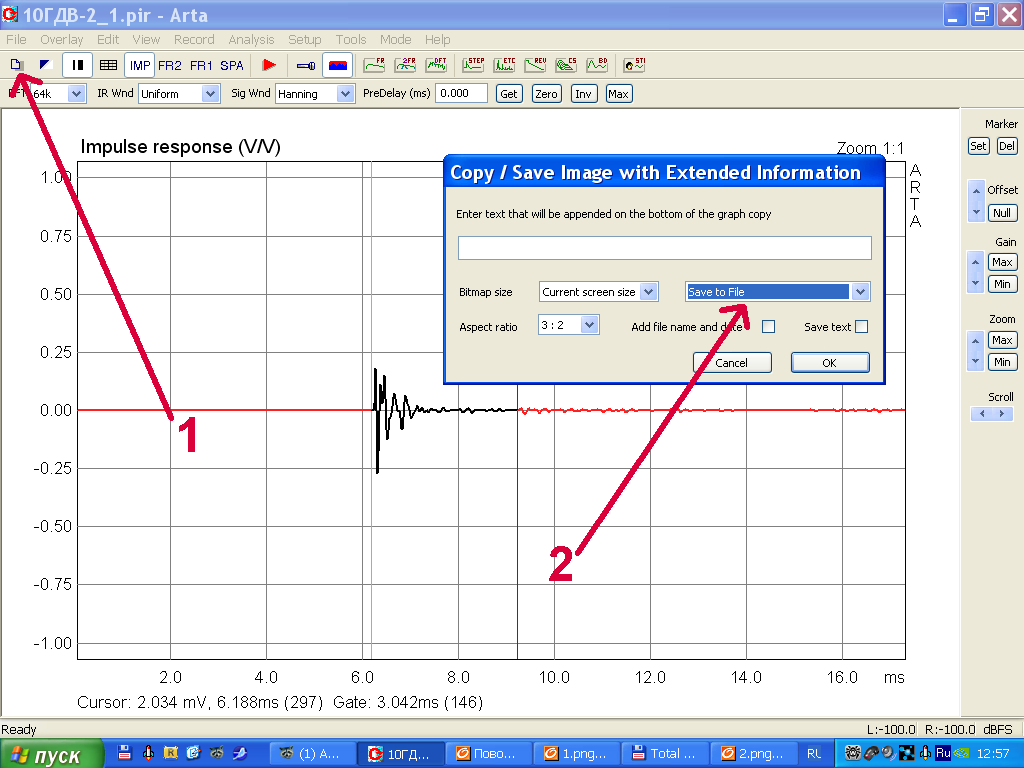
Task: Click the appended text input field in dialog
Action: coord(664,248)
